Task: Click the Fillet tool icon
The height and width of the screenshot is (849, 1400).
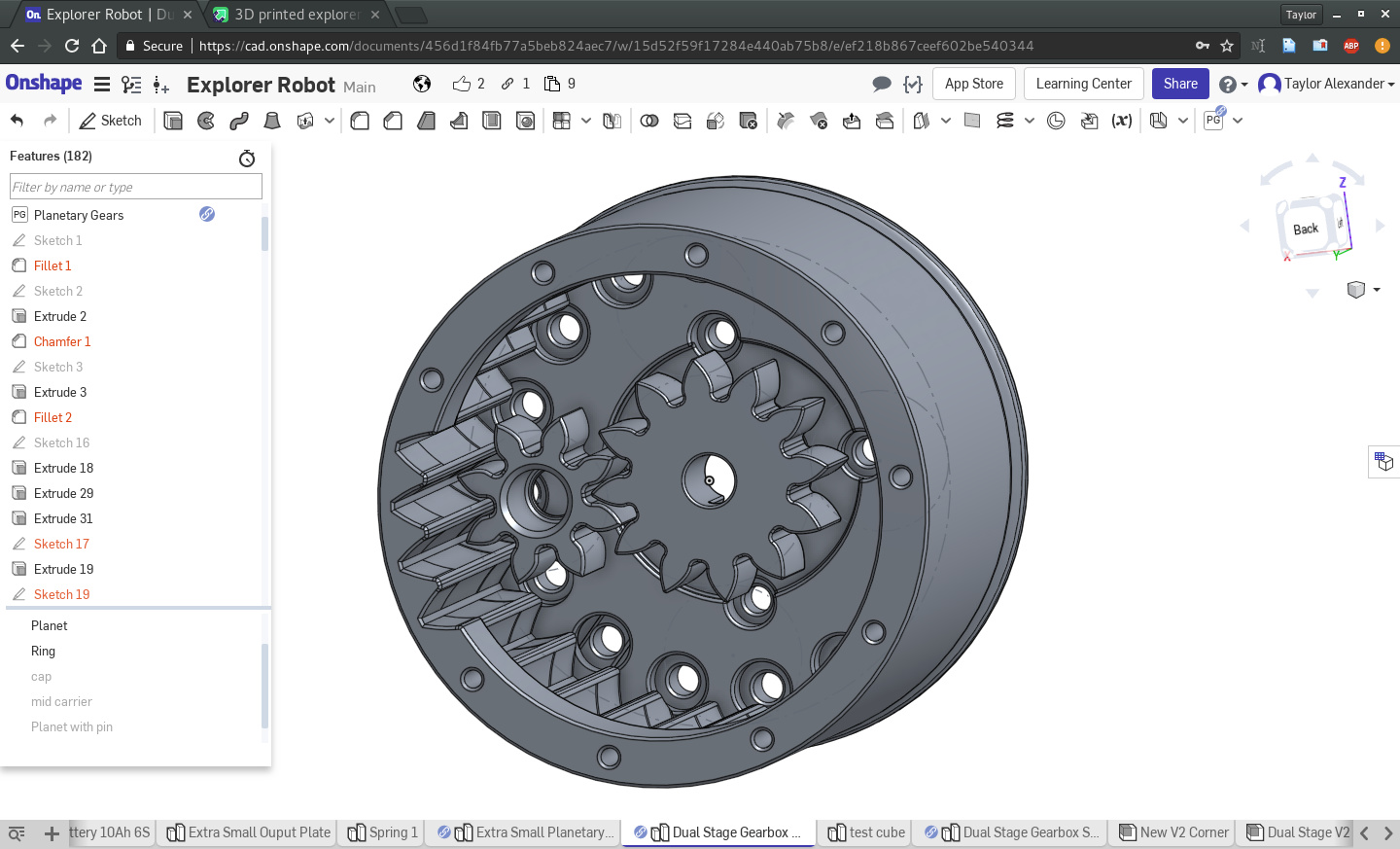Action: [360, 121]
